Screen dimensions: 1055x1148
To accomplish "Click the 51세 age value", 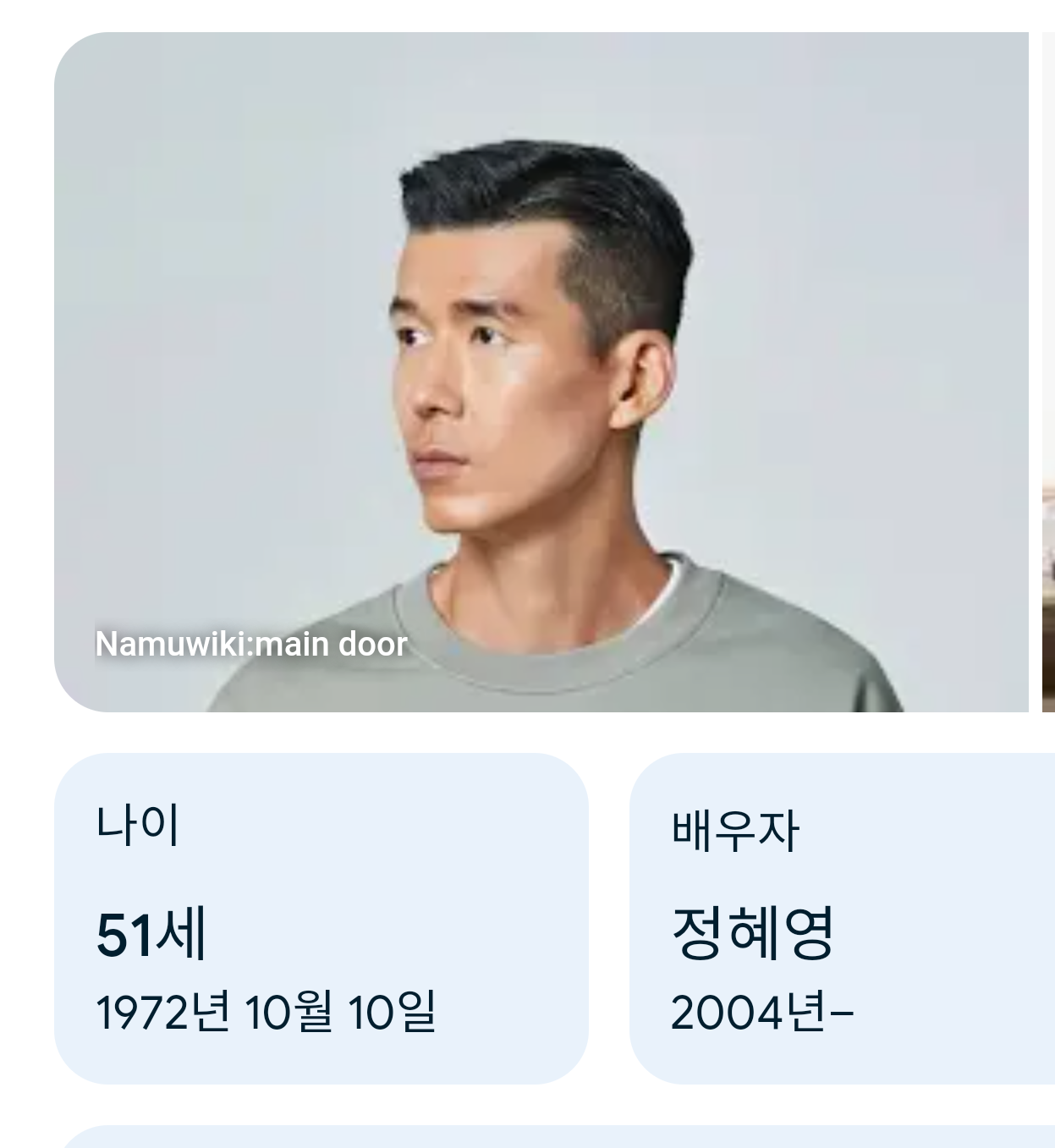I will point(151,935).
